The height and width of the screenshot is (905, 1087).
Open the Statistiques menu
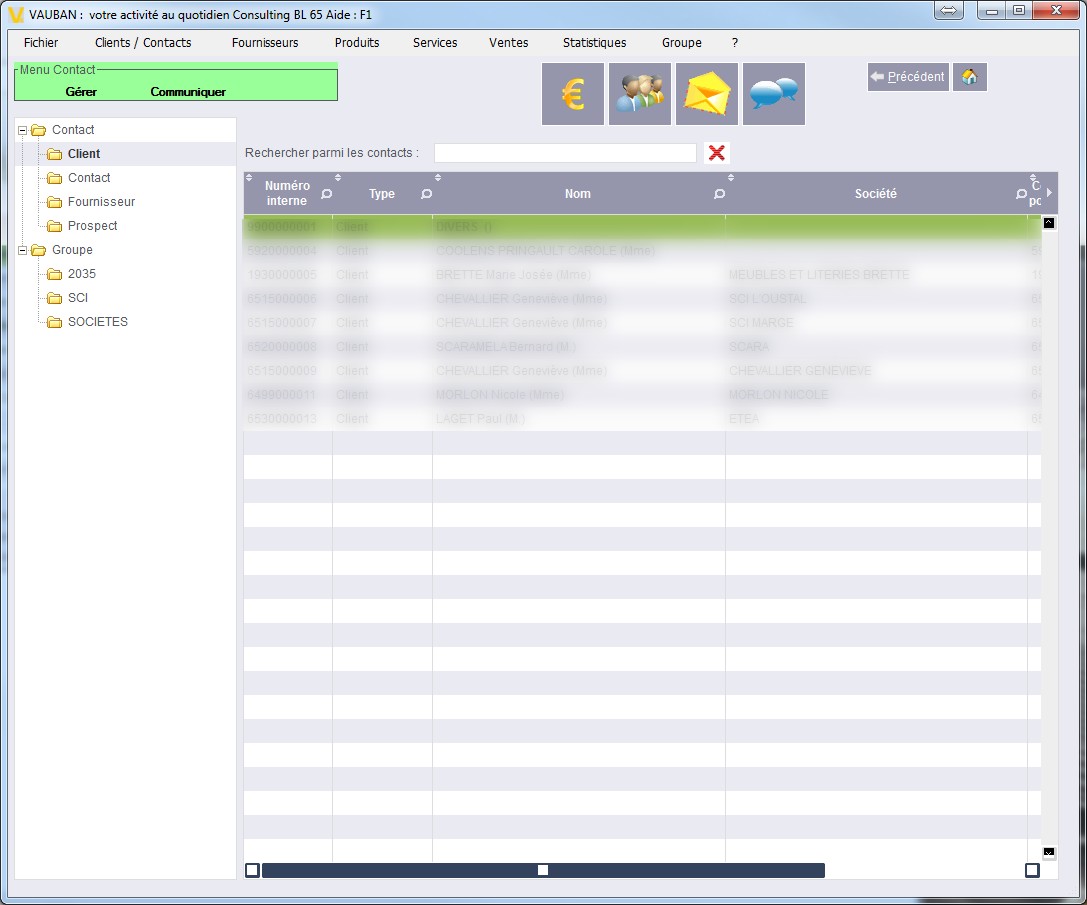pyautogui.click(x=594, y=43)
